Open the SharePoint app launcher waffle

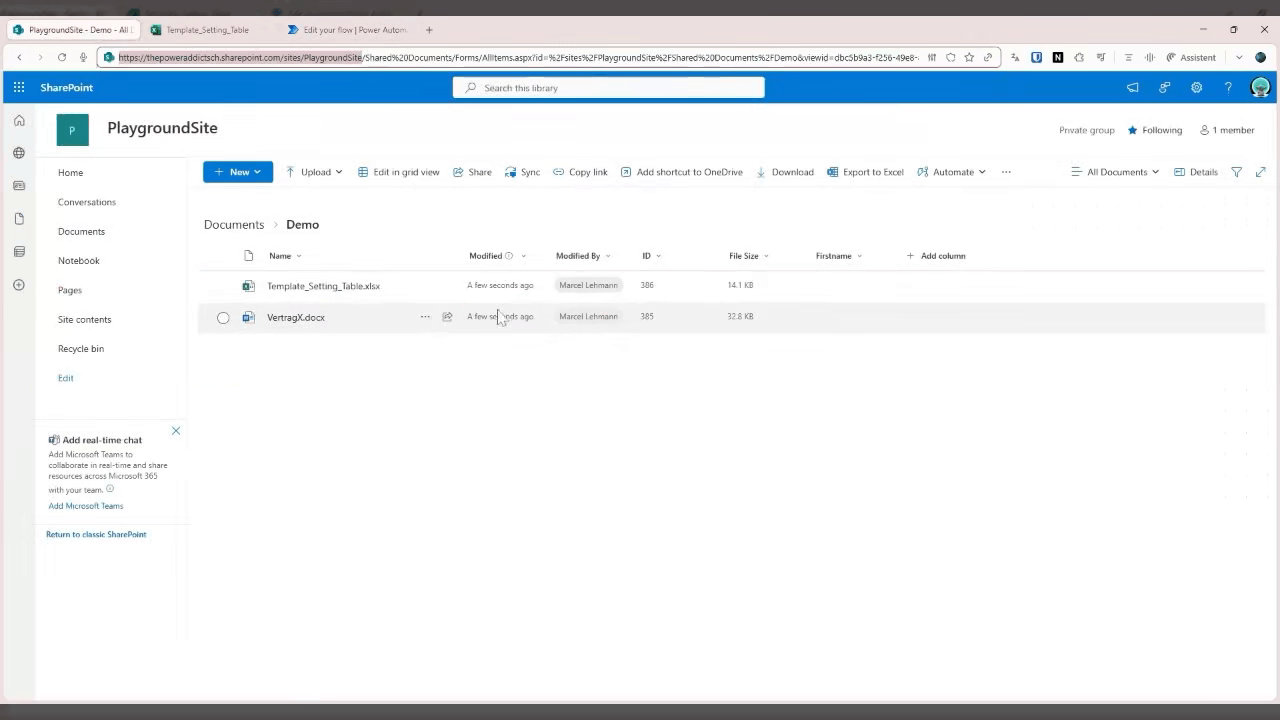point(19,88)
